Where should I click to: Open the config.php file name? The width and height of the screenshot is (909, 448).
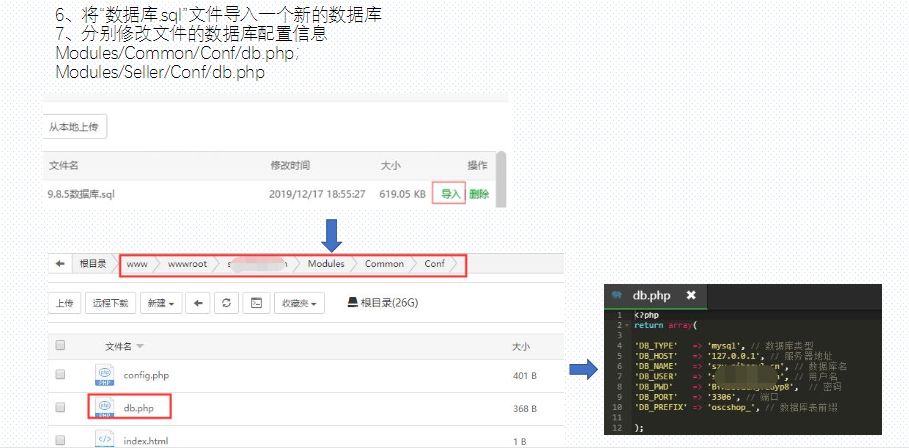[146, 376]
